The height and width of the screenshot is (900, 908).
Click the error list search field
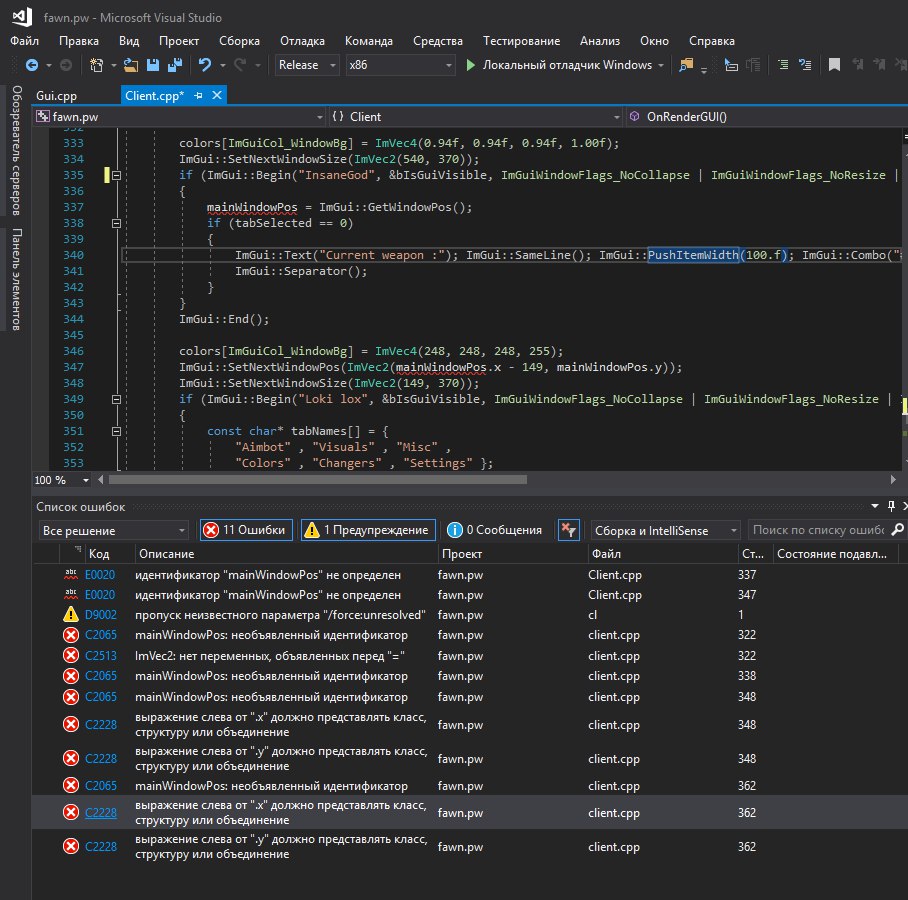point(815,530)
